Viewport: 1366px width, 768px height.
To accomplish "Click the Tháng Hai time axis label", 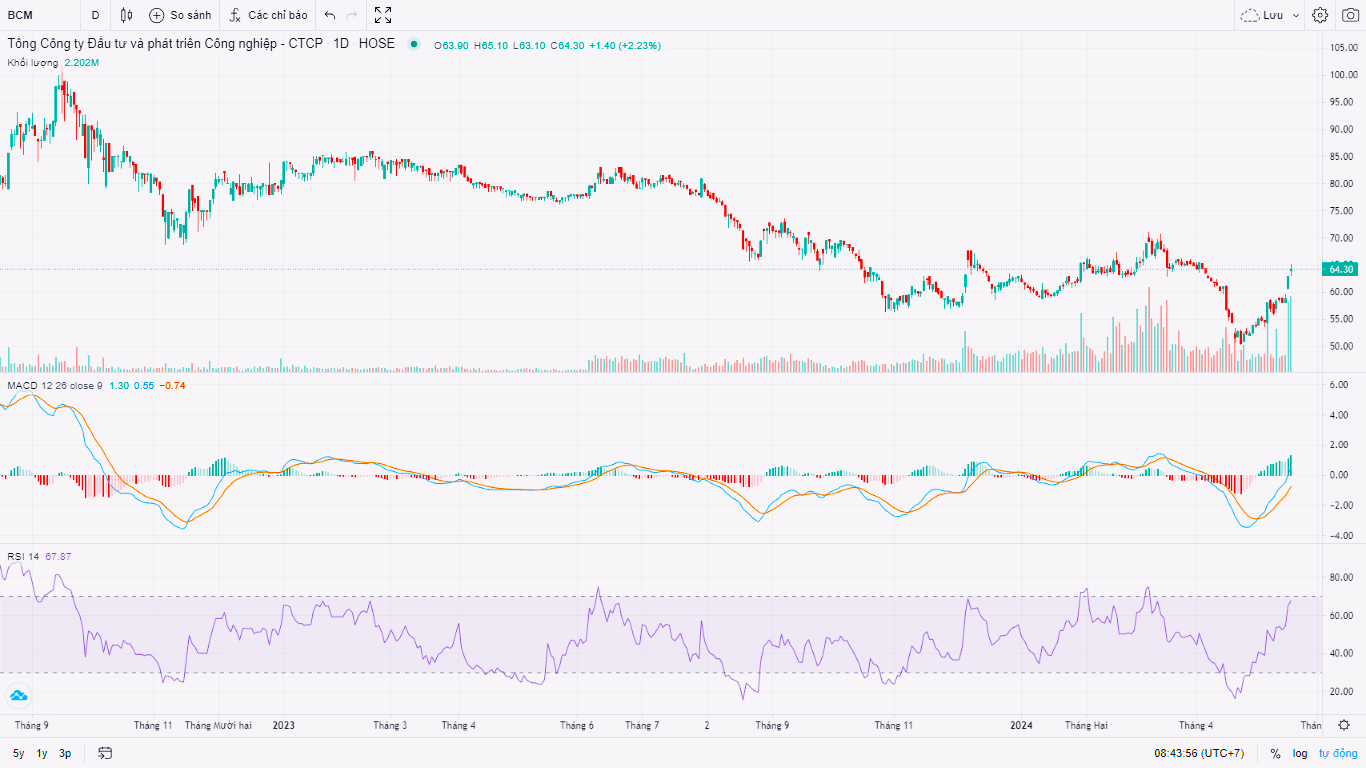I will tap(1086, 725).
